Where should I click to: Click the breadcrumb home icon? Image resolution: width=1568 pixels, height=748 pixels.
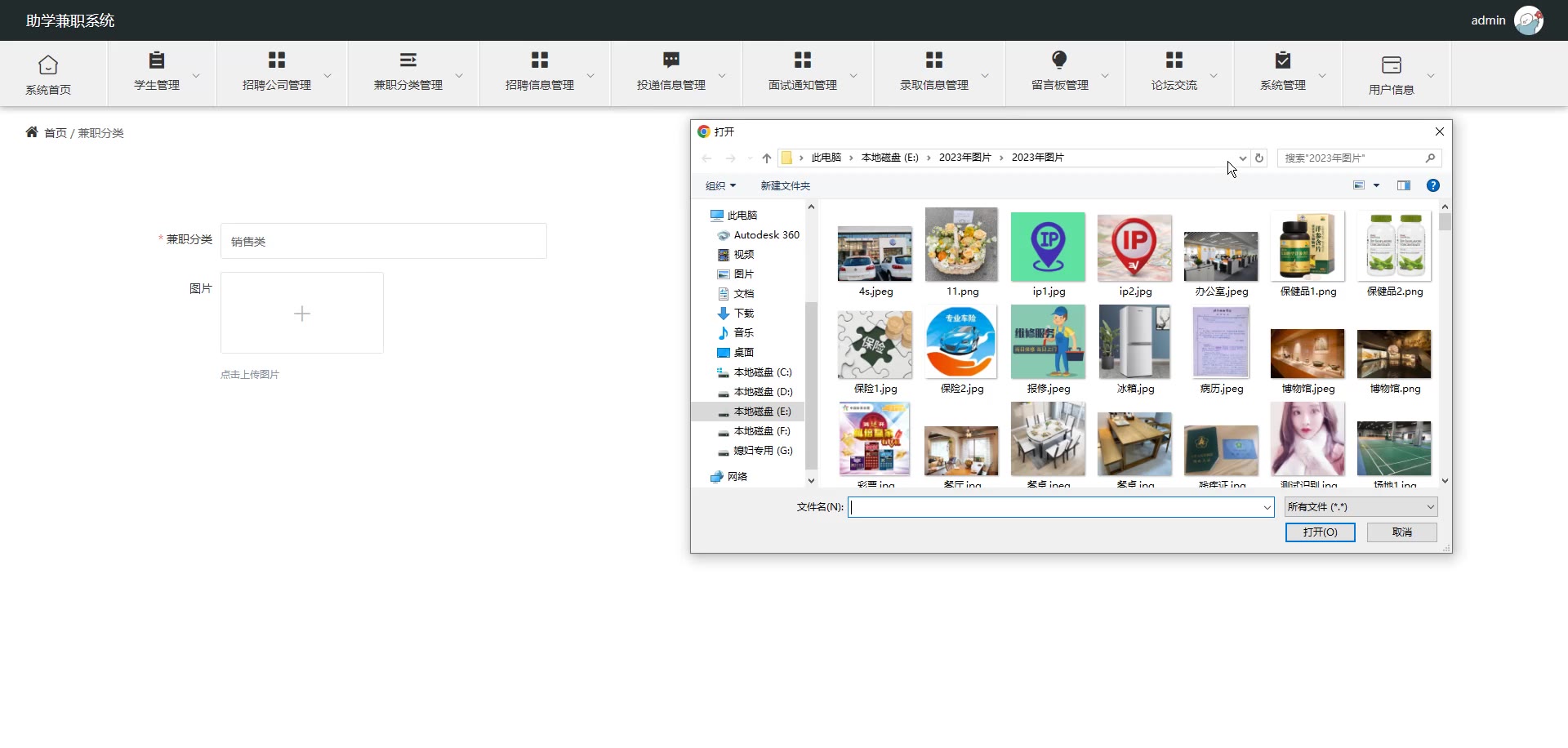(32, 132)
